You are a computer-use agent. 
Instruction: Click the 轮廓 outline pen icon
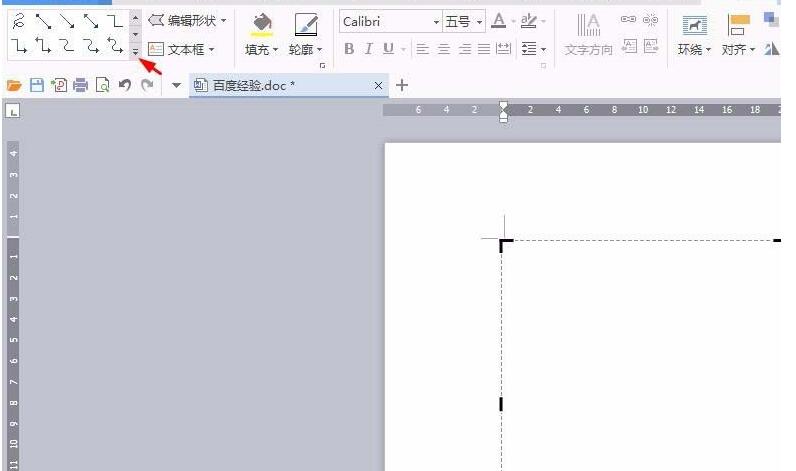point(306,24)
